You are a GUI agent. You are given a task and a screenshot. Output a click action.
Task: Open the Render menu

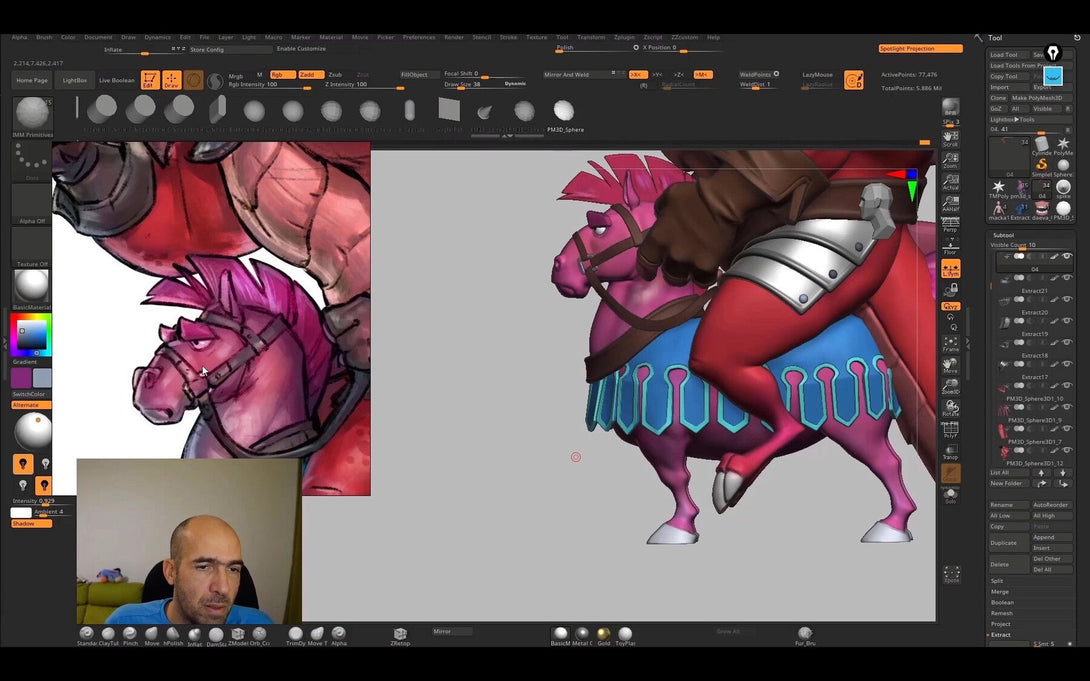(454, 38)
